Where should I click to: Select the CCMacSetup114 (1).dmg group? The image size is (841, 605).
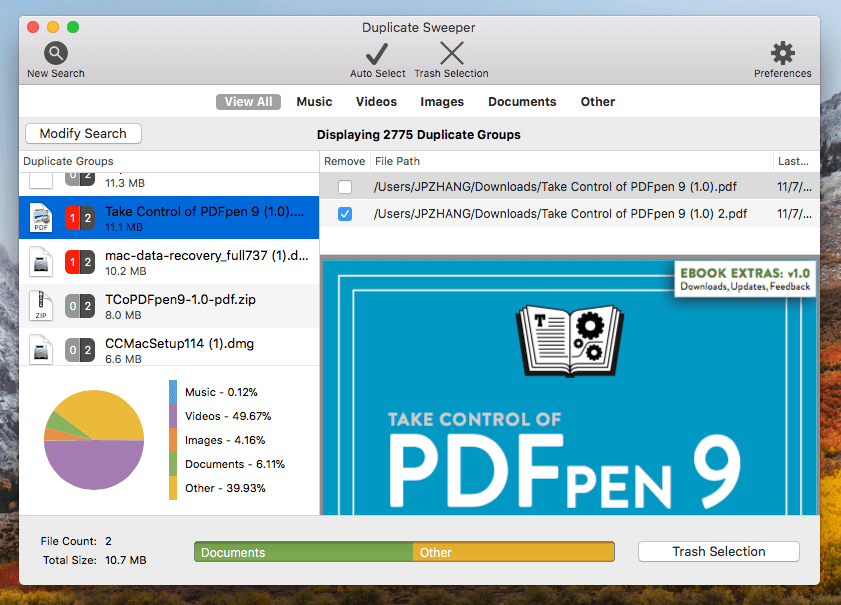[169, 347]
